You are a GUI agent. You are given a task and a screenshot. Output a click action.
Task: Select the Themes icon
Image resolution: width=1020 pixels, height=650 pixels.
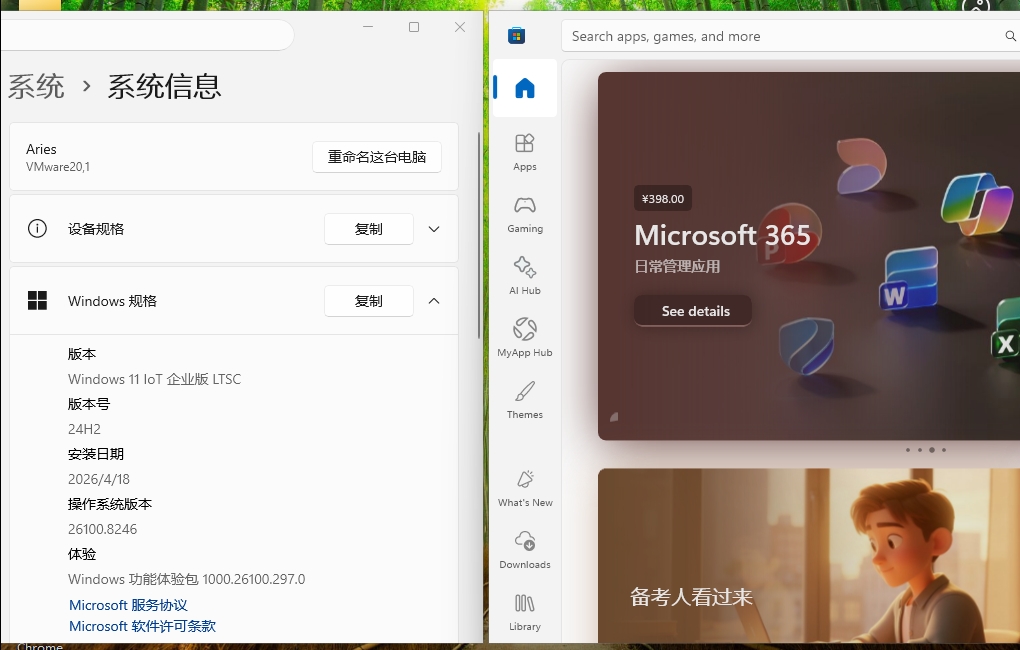point(524,399)
